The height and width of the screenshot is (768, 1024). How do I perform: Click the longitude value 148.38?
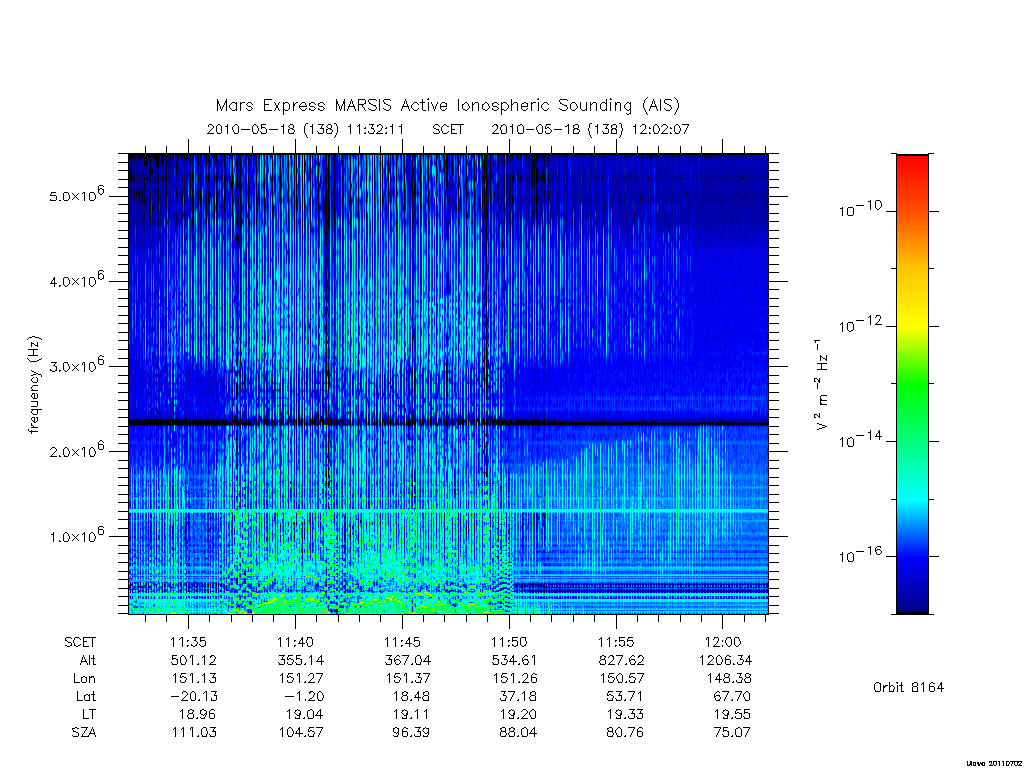(x=728, y=679)
